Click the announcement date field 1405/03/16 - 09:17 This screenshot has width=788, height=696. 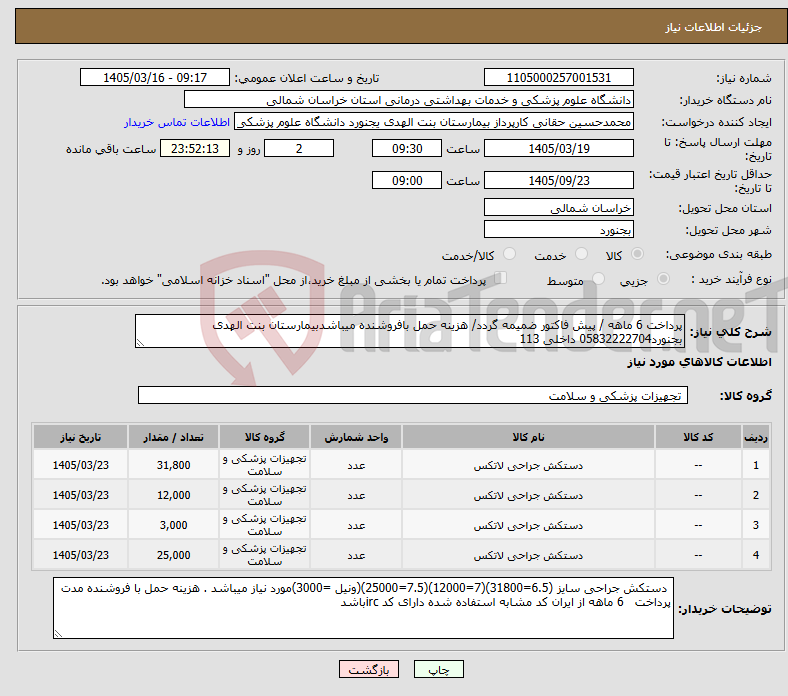[x=155, y=78]
